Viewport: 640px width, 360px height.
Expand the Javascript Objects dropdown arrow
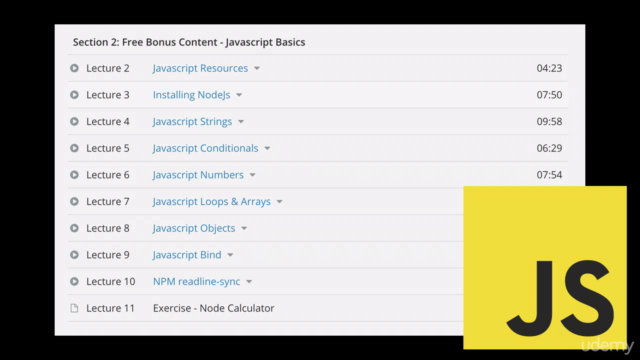(244, 229)
